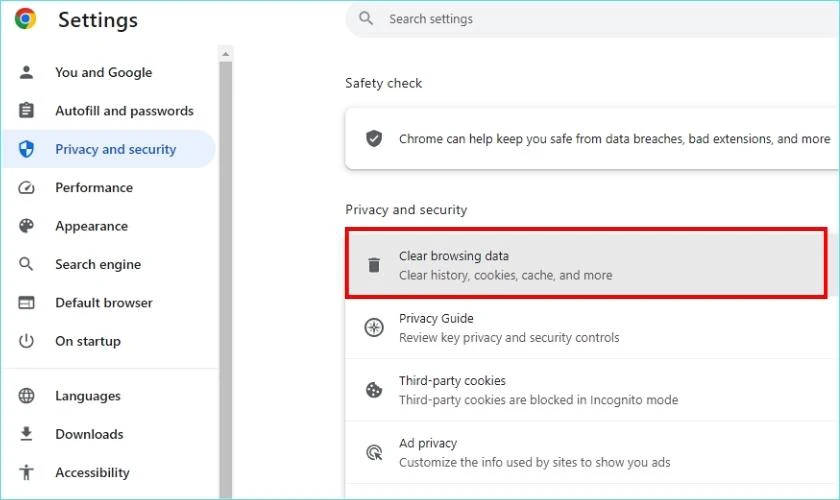Image resolution: width=840 pixels, height=500 pixels.
Task: Click the clipboard icon for Autofill and passwords
Action: coord(26,110)
